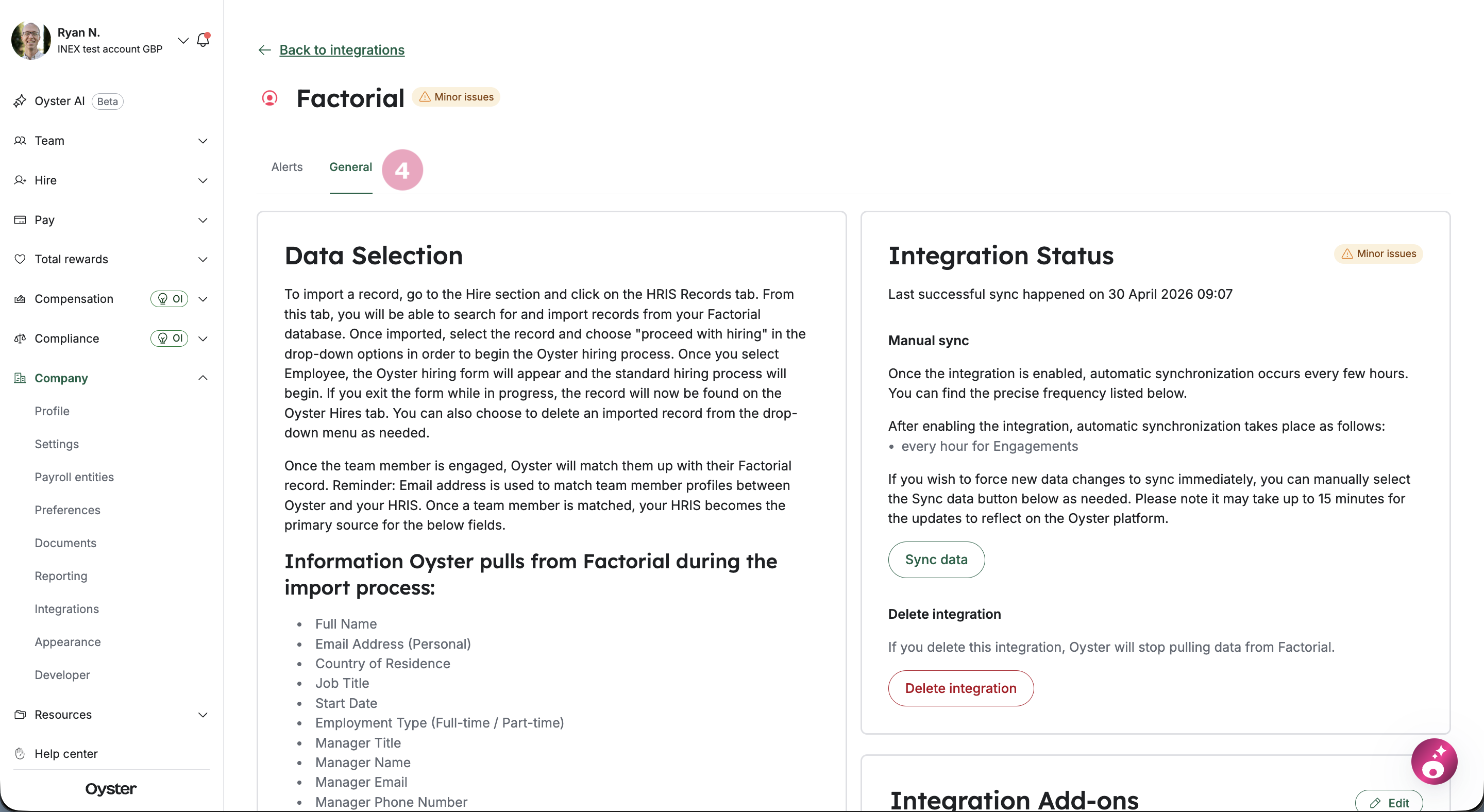Open Appearance in Company menu

coord(68,642)
